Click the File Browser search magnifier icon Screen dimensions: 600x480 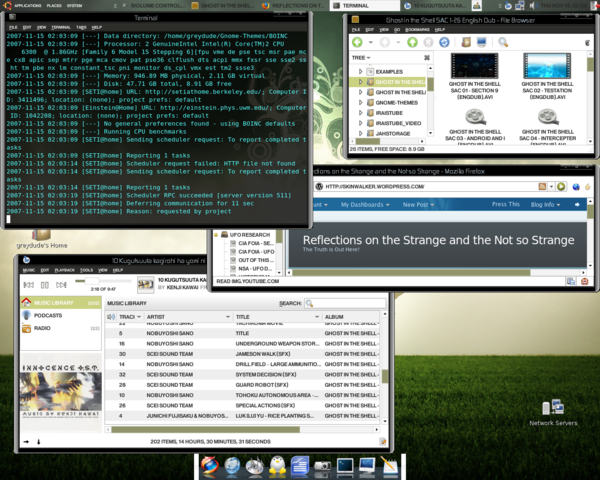click(503, 42)
